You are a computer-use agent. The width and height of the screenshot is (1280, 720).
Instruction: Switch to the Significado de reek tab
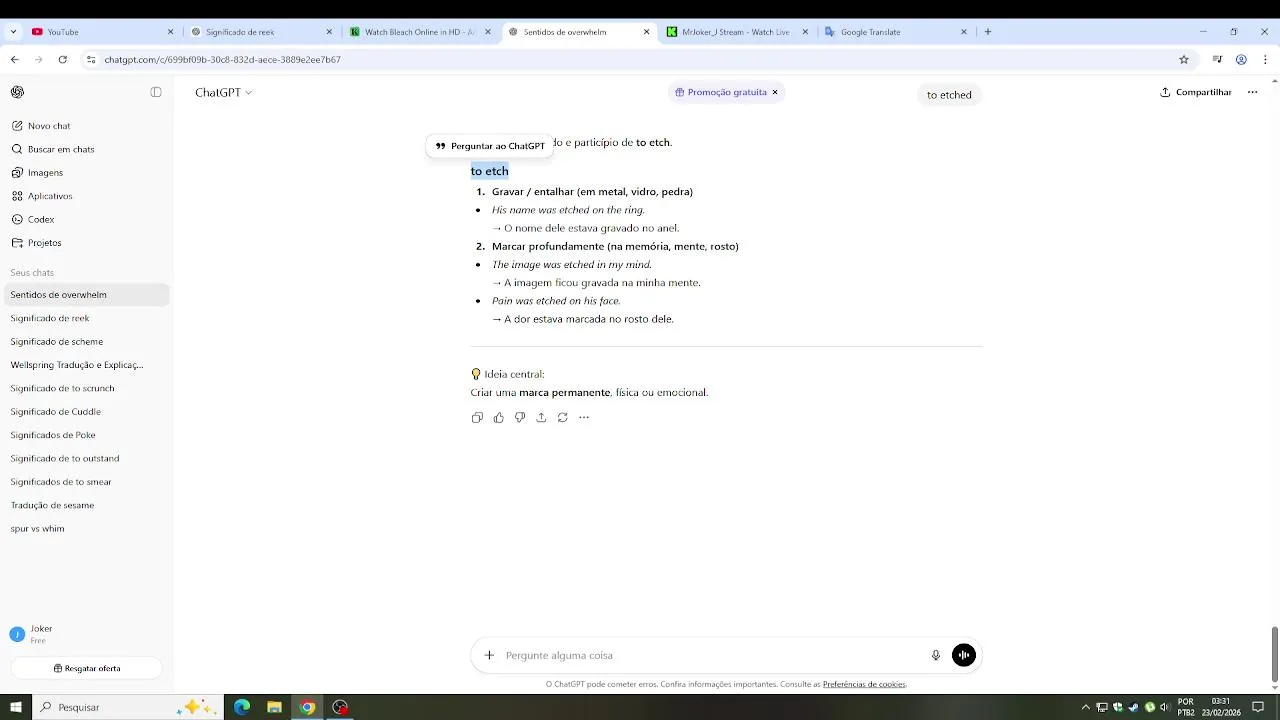pos(262,32)
